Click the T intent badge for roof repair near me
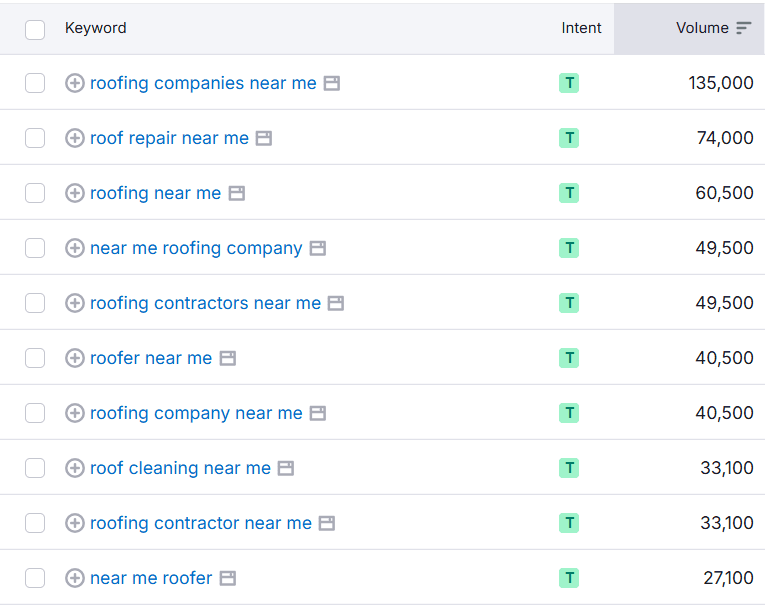 [569, 138]
